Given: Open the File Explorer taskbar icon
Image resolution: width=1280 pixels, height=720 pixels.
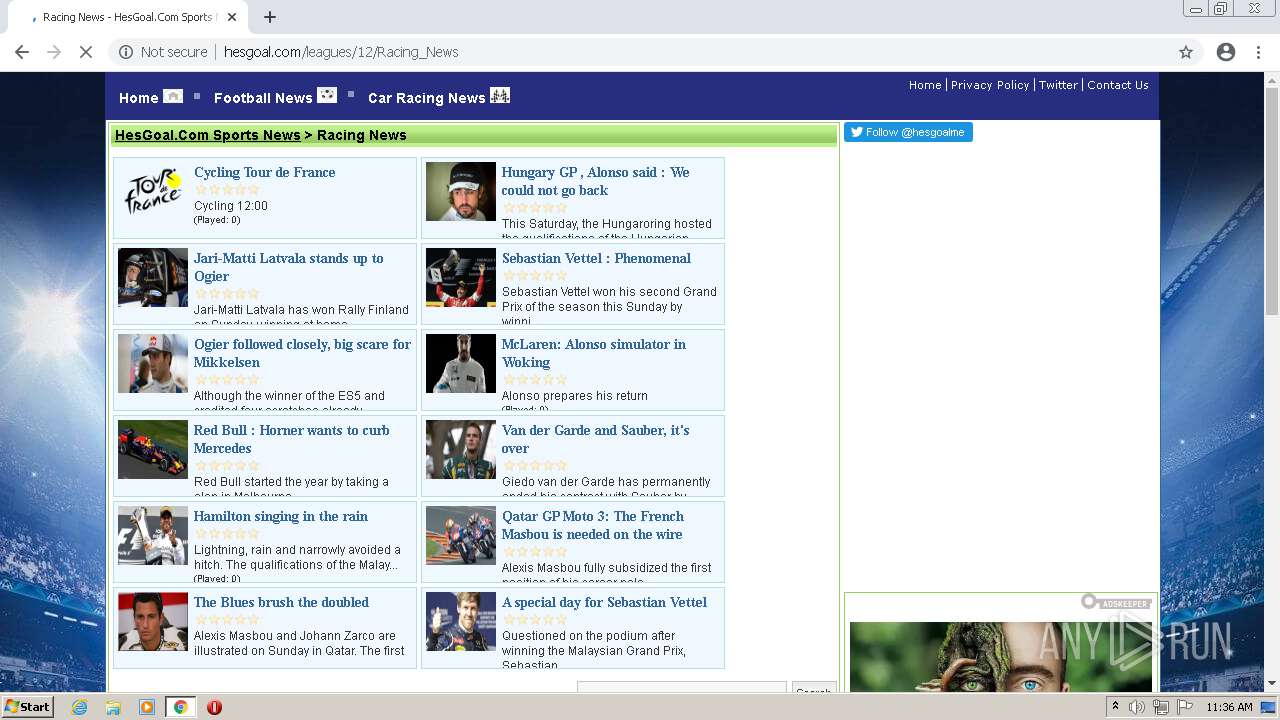Looking at the screenshot, I should tap(113, 707).
